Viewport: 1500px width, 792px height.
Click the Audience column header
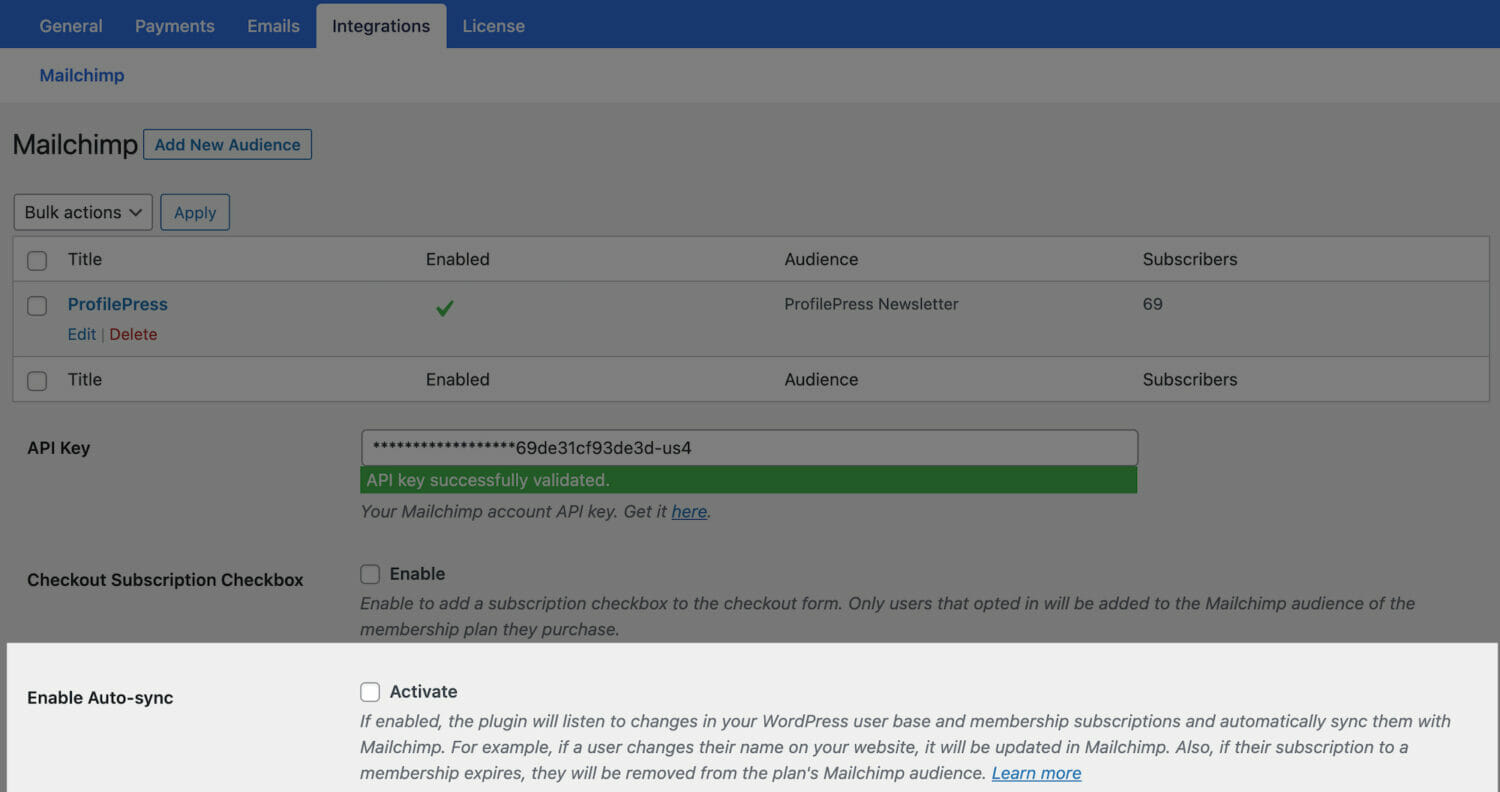[x=821, y=259]
